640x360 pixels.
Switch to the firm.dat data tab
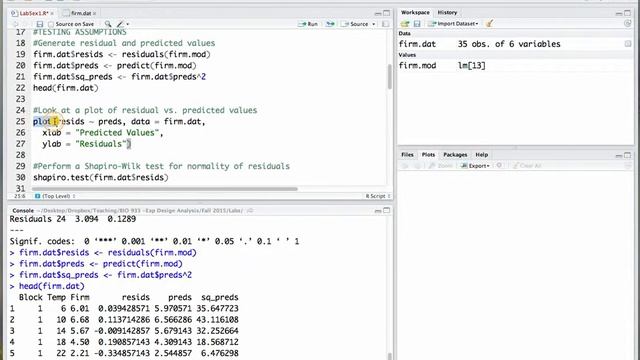[x=81, y=13]
